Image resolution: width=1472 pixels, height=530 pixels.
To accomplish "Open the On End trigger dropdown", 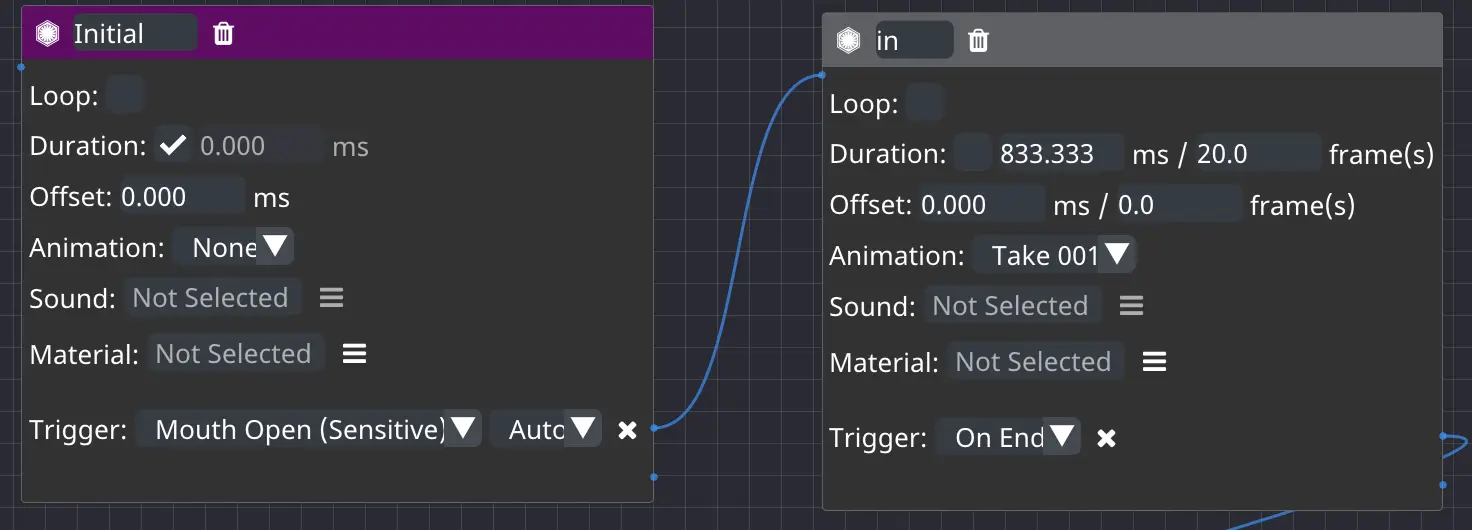I will [x=1008, y=438].
